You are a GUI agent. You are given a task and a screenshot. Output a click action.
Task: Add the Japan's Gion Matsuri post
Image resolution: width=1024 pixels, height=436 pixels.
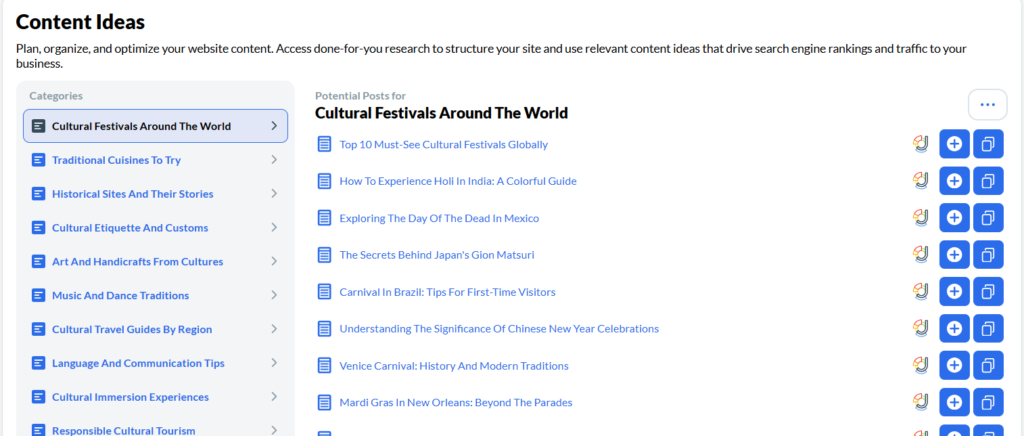(x=954, y=255)
